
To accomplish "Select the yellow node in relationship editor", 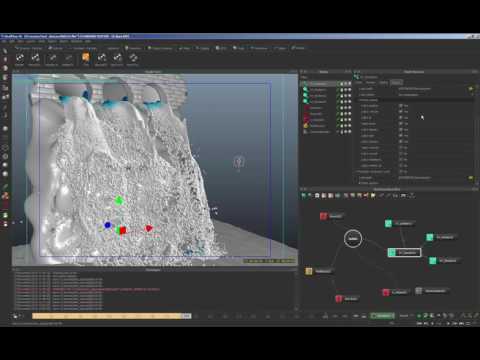I will coord(319,271).
